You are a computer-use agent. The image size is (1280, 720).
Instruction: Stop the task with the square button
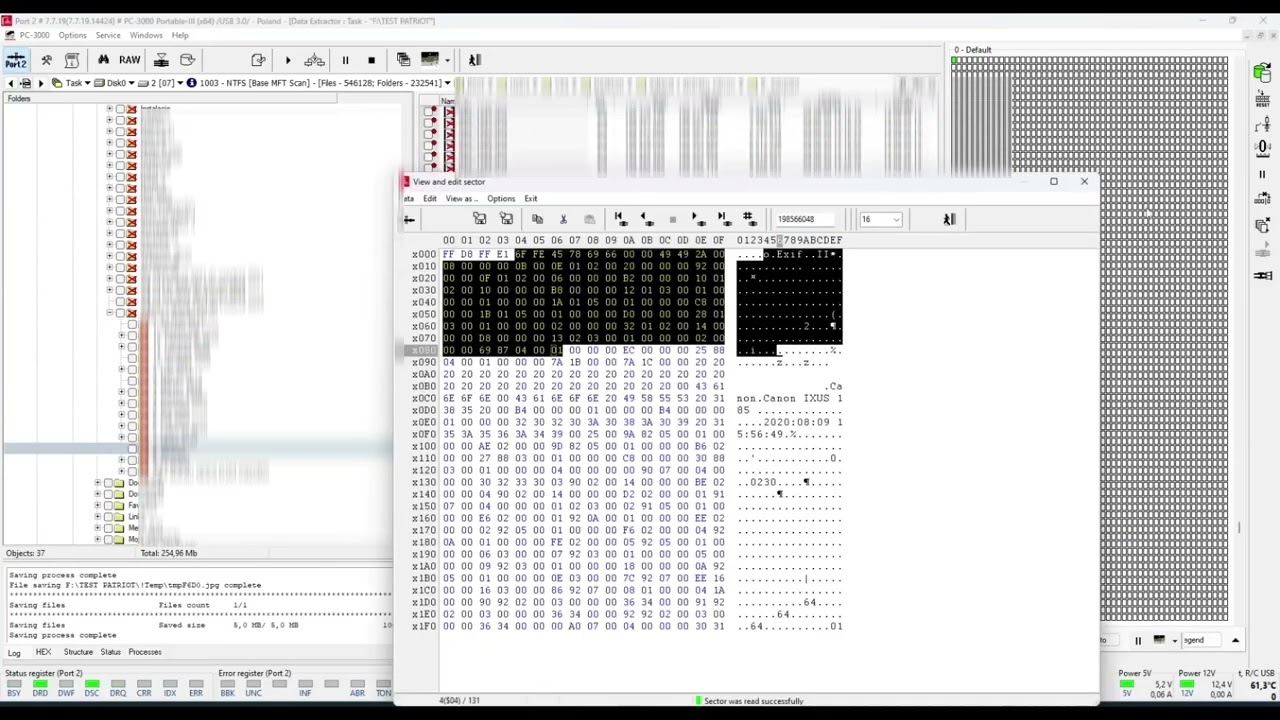coord(371,60)
